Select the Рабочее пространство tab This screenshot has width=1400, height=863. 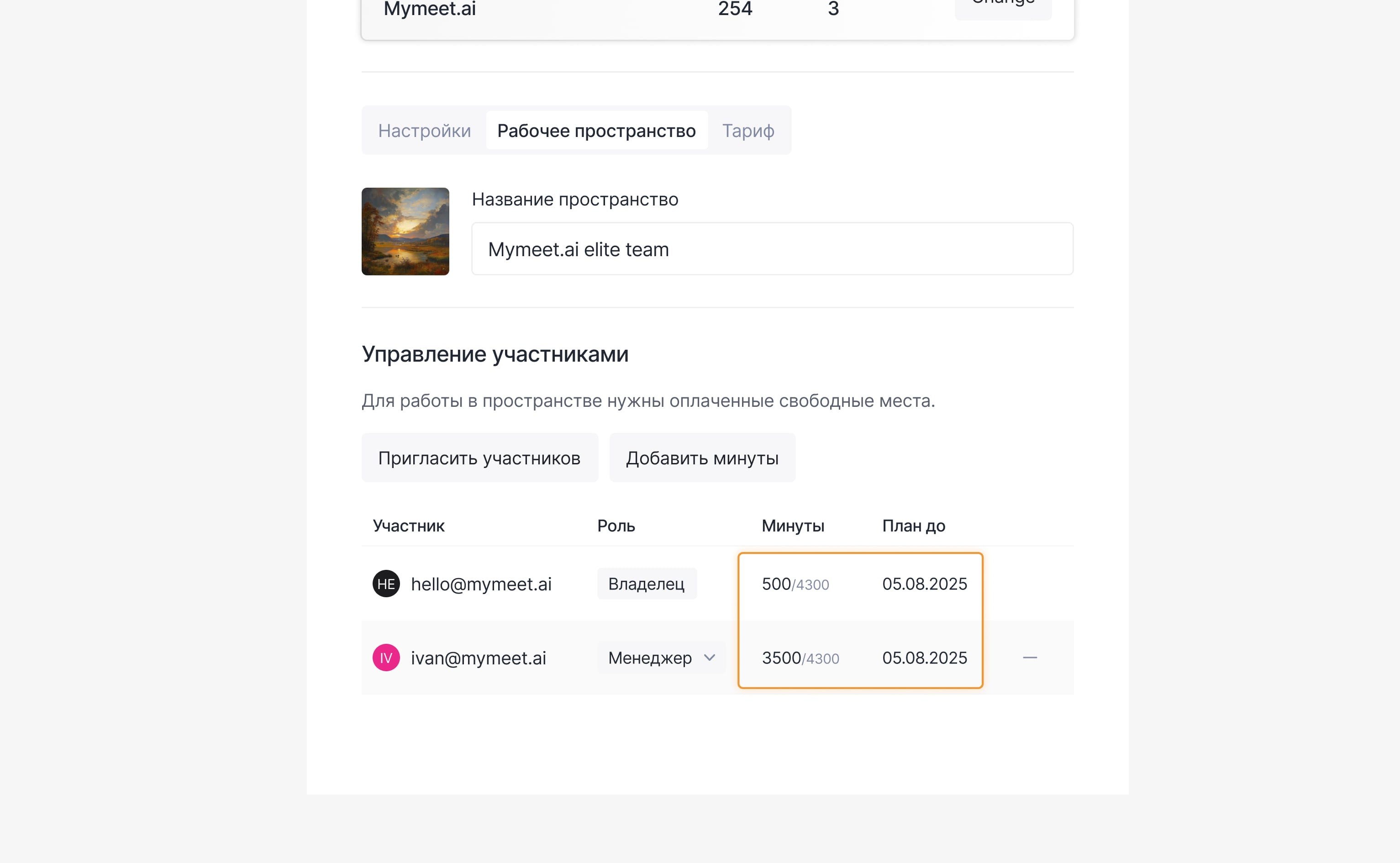(596, 131)
